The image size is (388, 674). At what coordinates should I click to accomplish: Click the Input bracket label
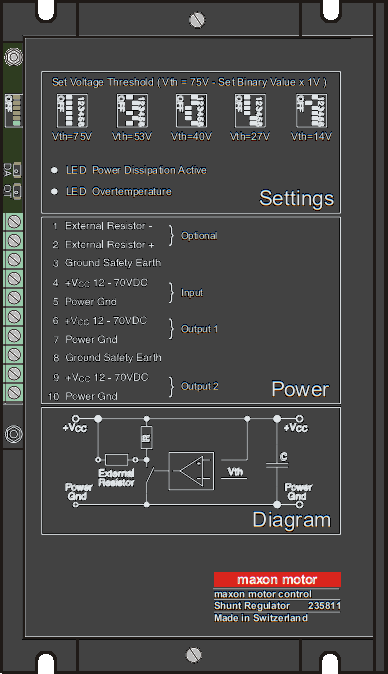coord(192,293)
